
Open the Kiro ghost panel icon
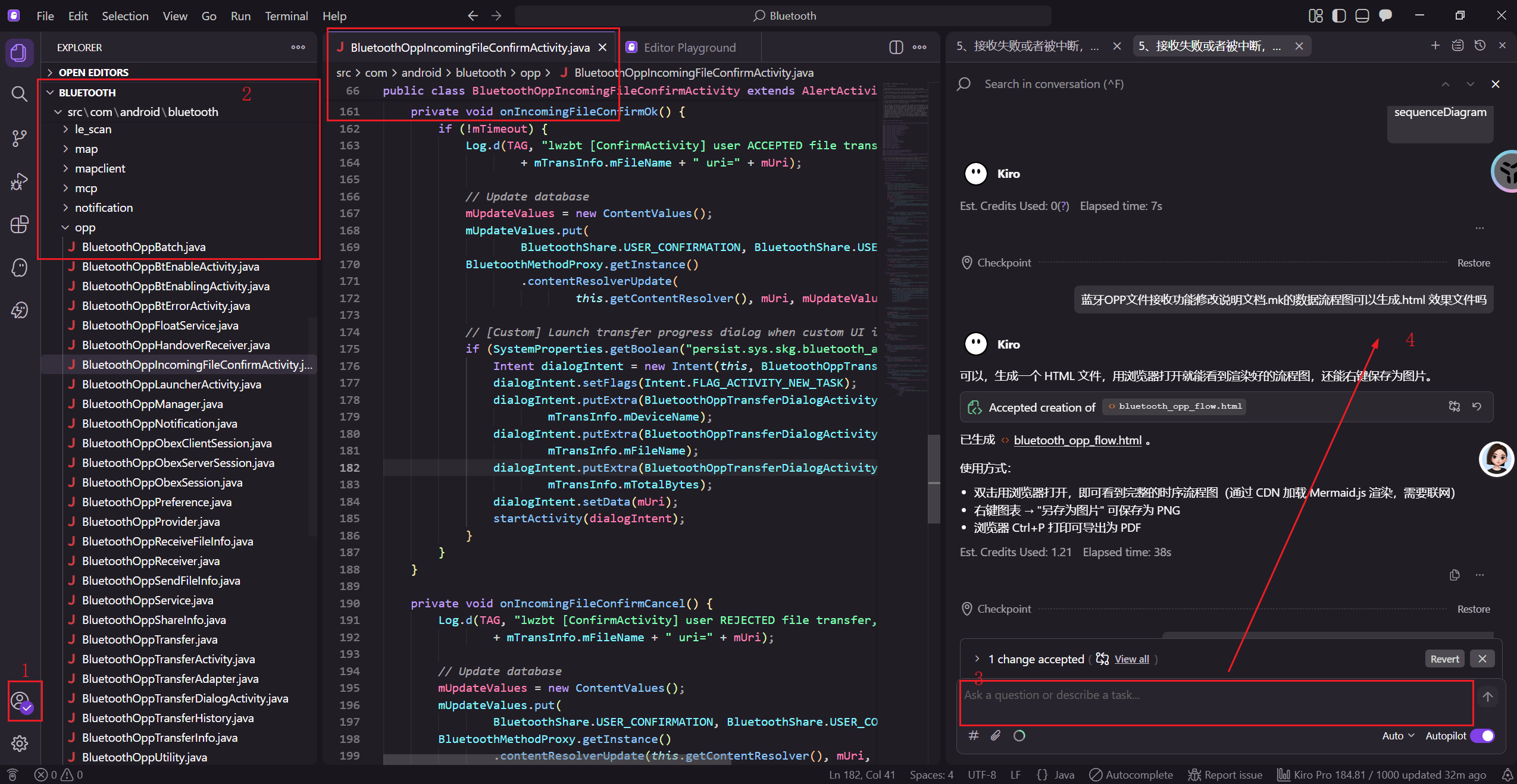[x=19, y=267]
